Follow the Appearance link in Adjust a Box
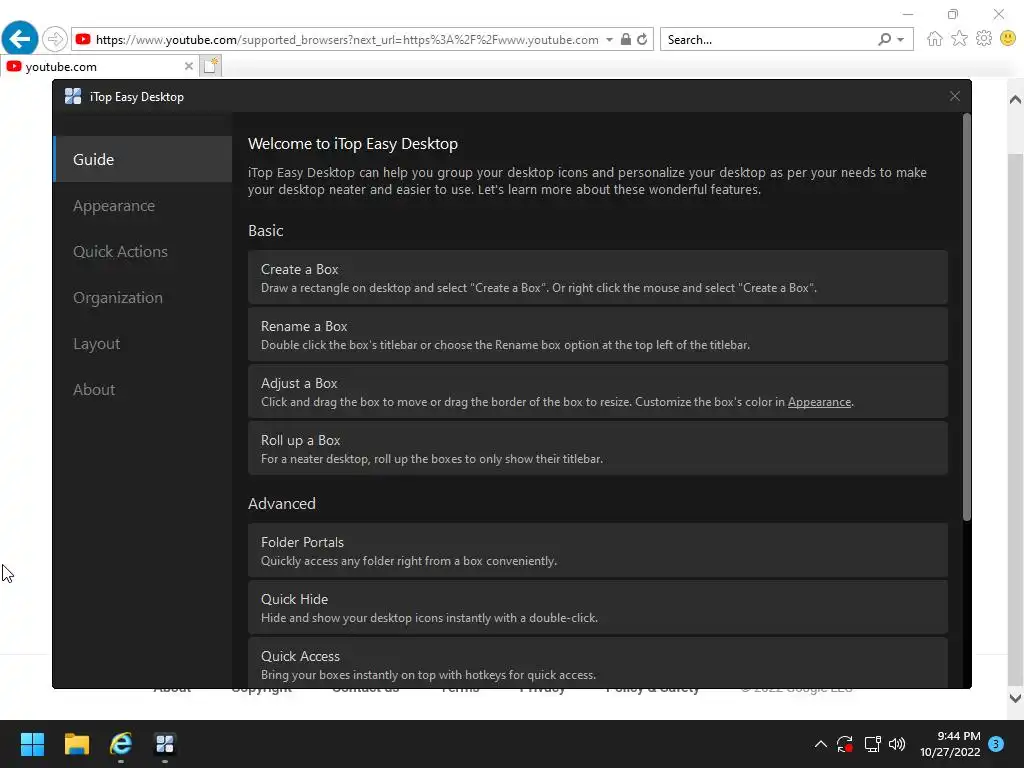 pos(819,402)
